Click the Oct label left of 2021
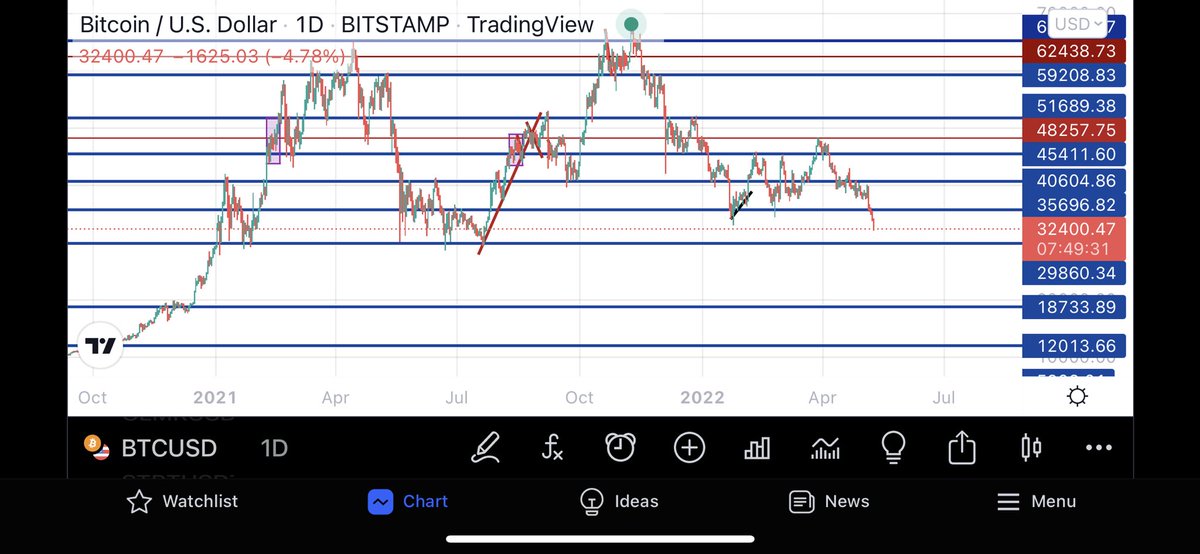 [92, 397]
